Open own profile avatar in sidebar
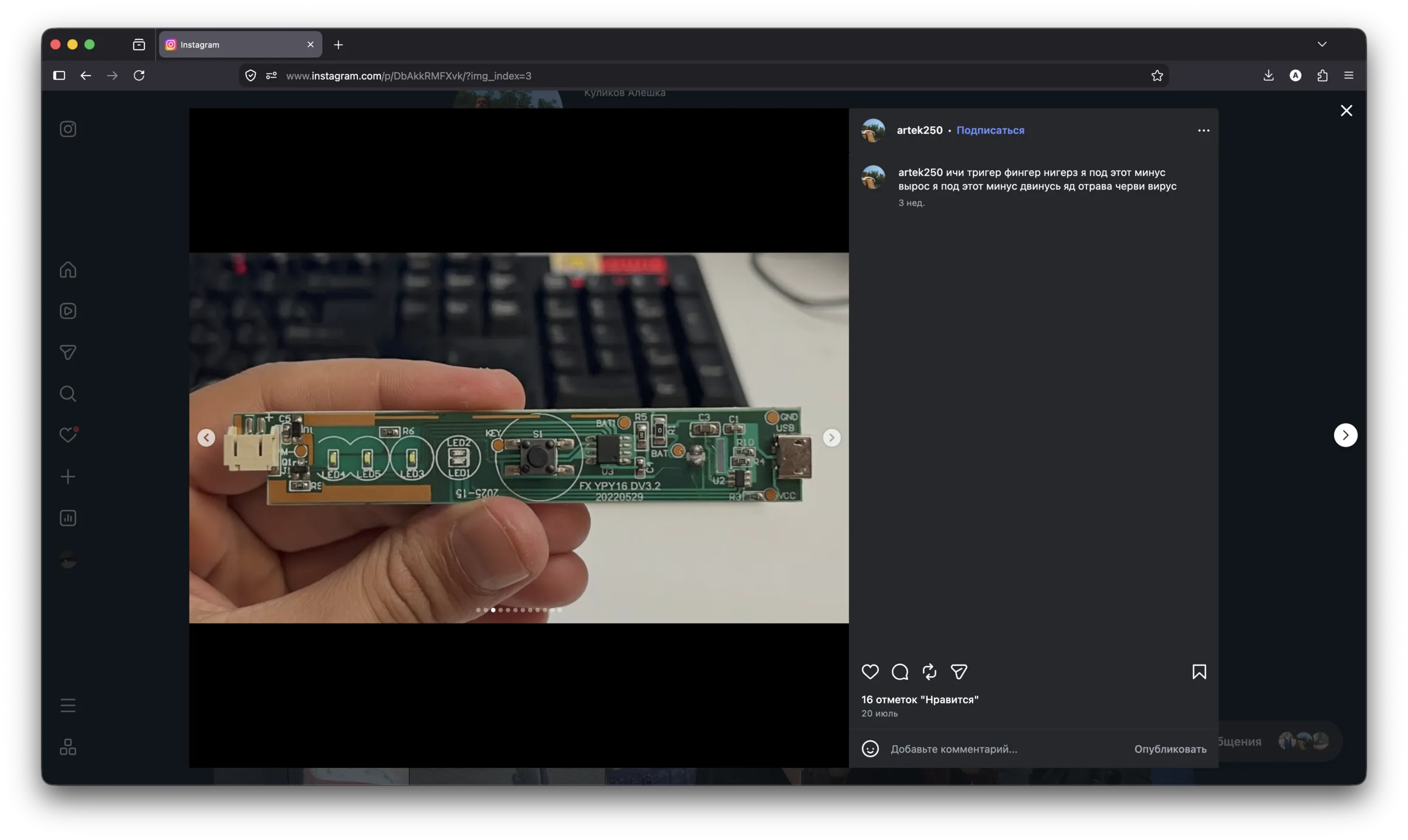 click(68, 560)
